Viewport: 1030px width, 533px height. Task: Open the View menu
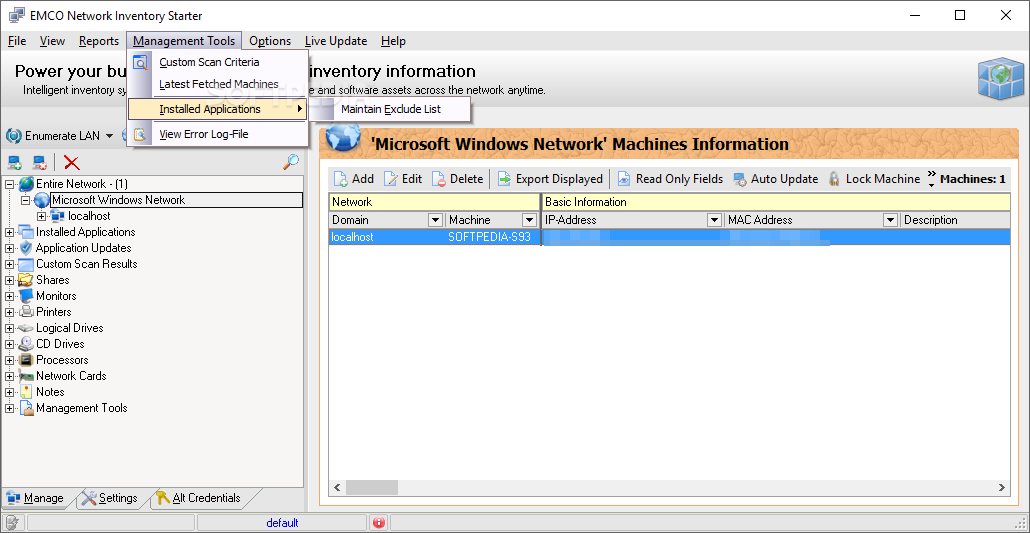pyautogui.click(x=53, y=41)
